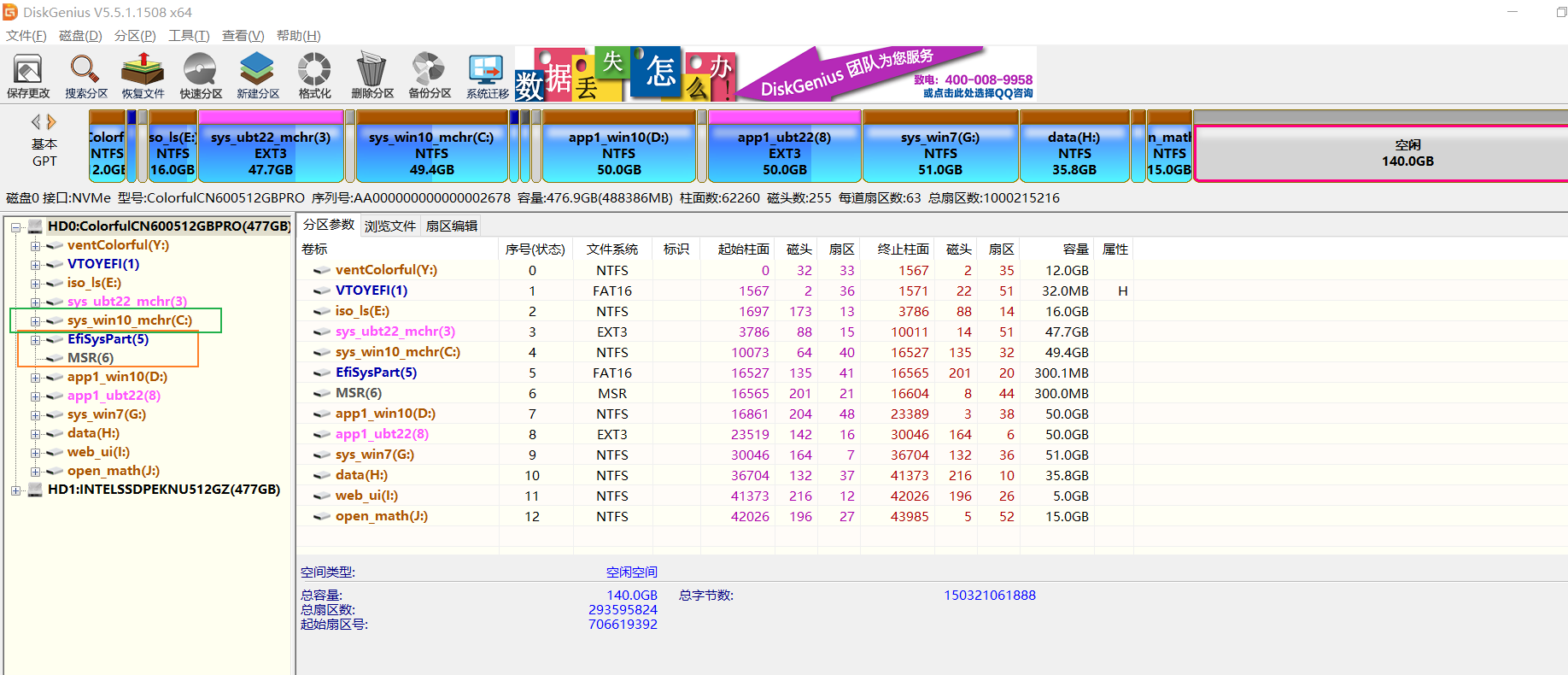
Task: Switch to the 分区参数 tab
Action: [x=329, y=225]
